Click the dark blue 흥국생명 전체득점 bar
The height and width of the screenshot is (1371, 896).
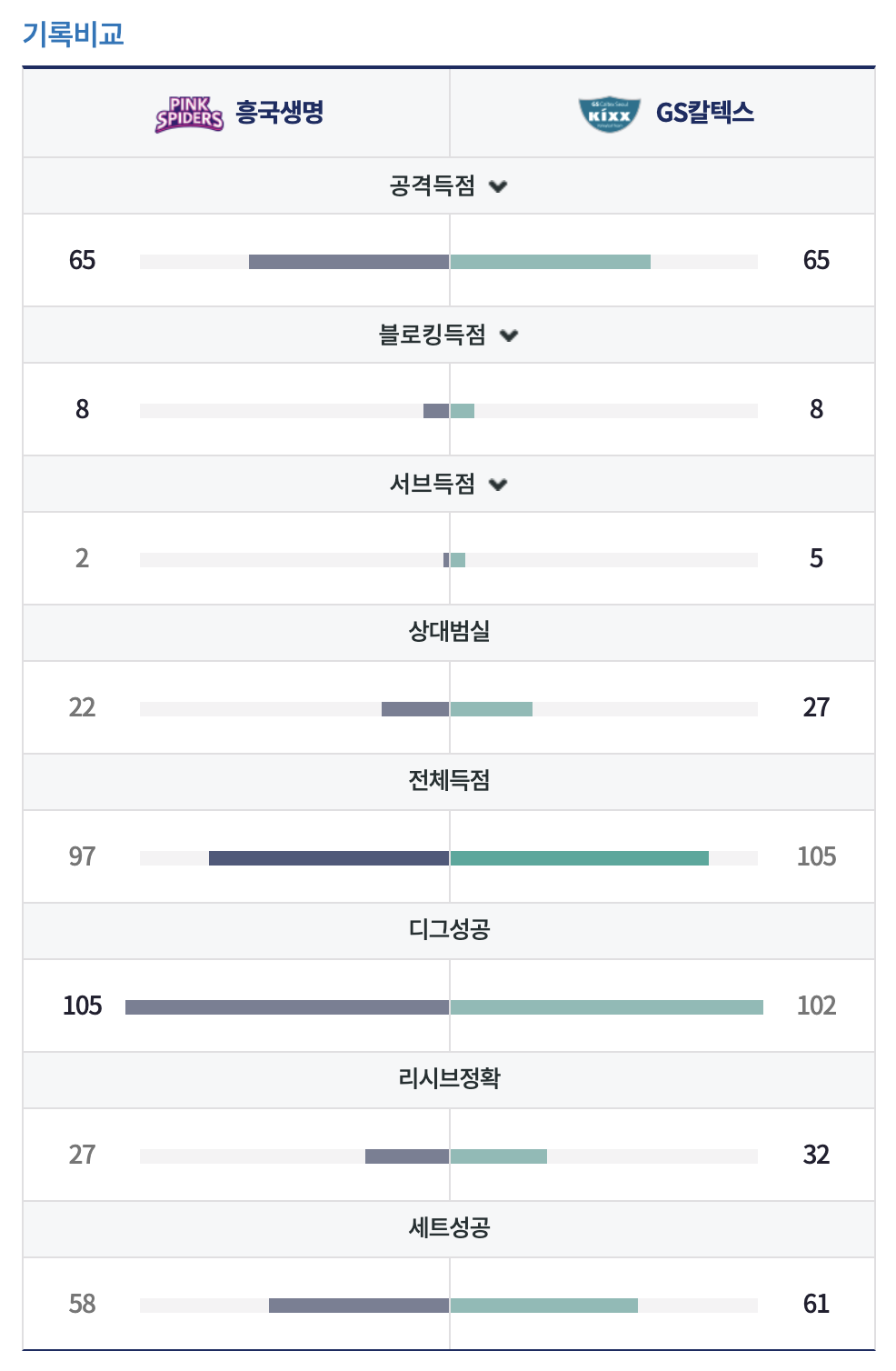[x=329, y=858]
